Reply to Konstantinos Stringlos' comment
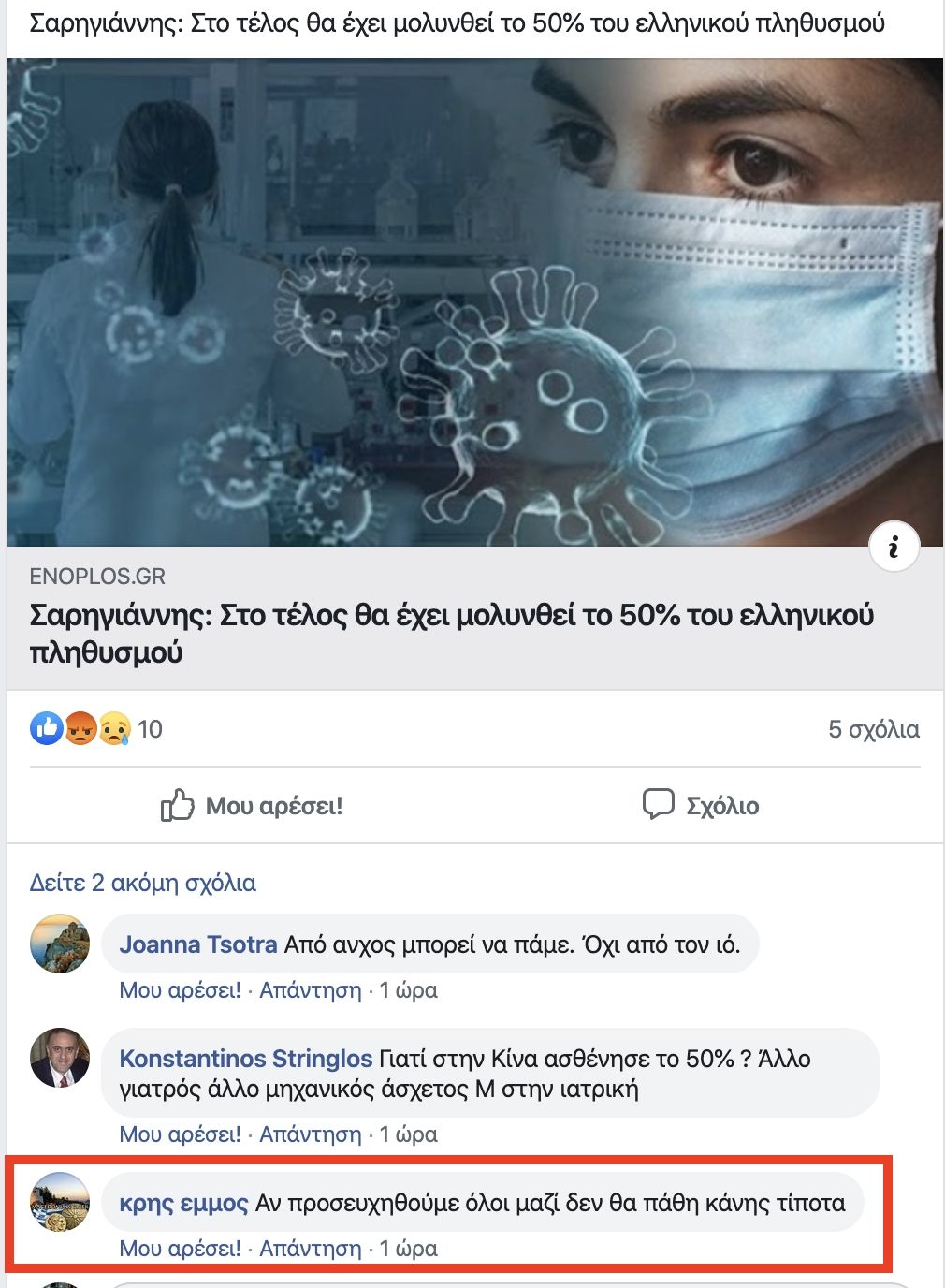The width and height of the screenshot is (945, 1288). point(311,1134)
